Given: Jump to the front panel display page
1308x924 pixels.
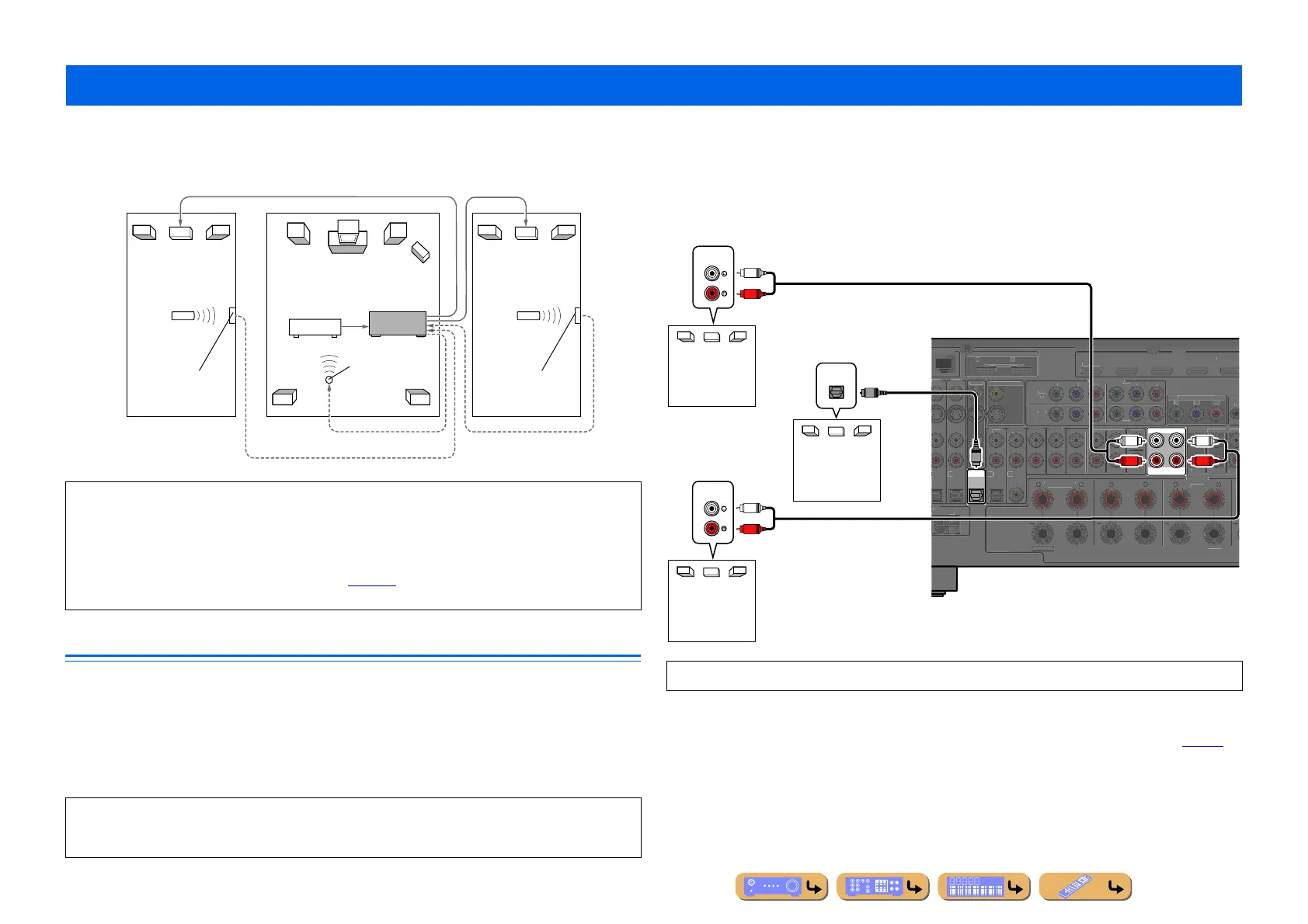Looking at the screenshot, I should (x=984, y=887).
